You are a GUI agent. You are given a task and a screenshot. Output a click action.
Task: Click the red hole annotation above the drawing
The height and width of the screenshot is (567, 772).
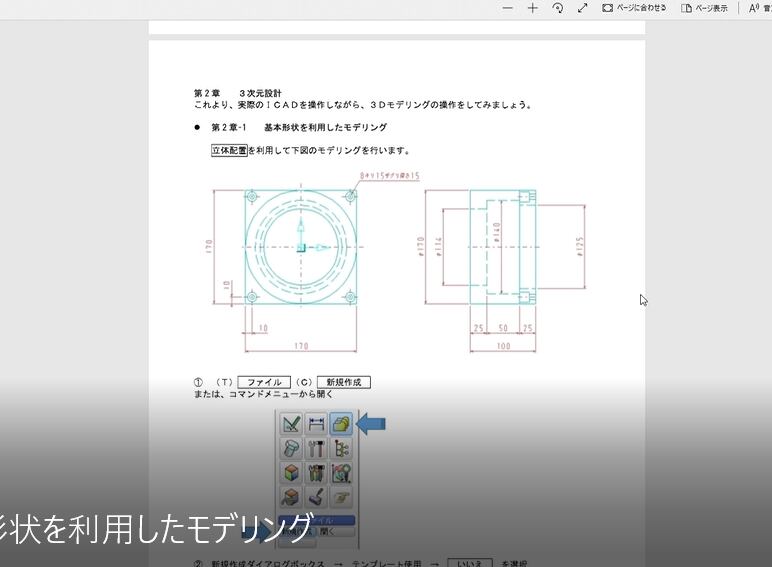(389, 176)
